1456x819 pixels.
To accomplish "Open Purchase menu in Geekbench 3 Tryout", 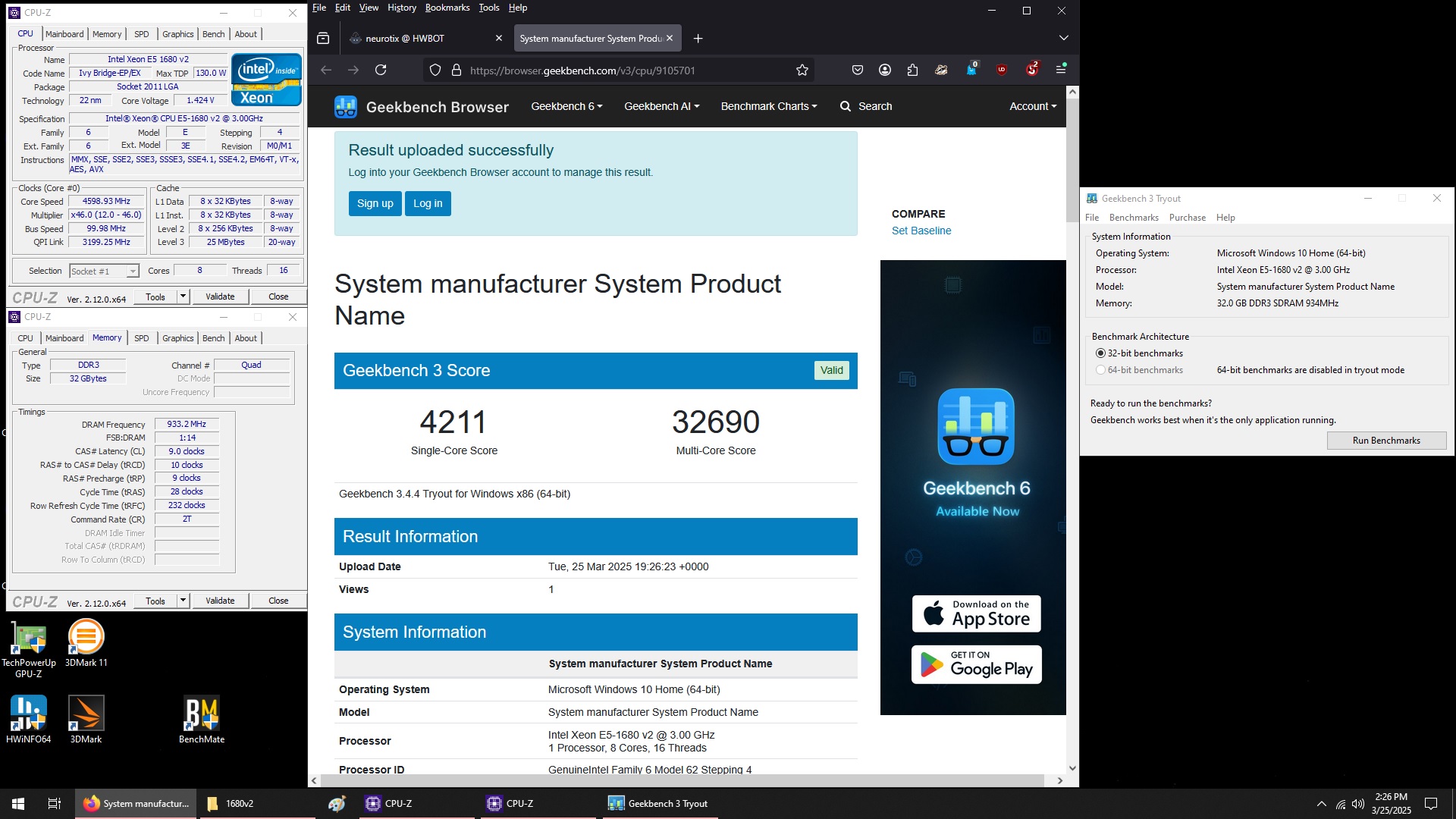I will [1188, 218].
